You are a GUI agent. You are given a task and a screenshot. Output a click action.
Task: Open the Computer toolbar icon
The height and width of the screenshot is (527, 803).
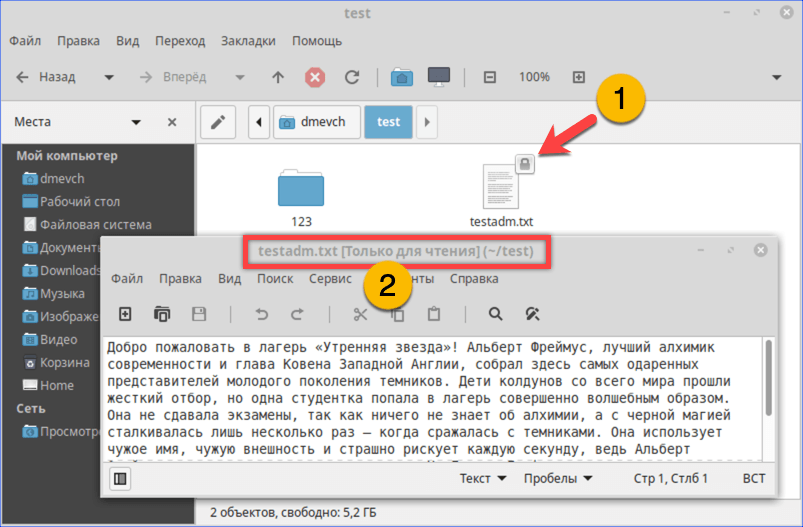pyautogui.click(x=439, y=77)
